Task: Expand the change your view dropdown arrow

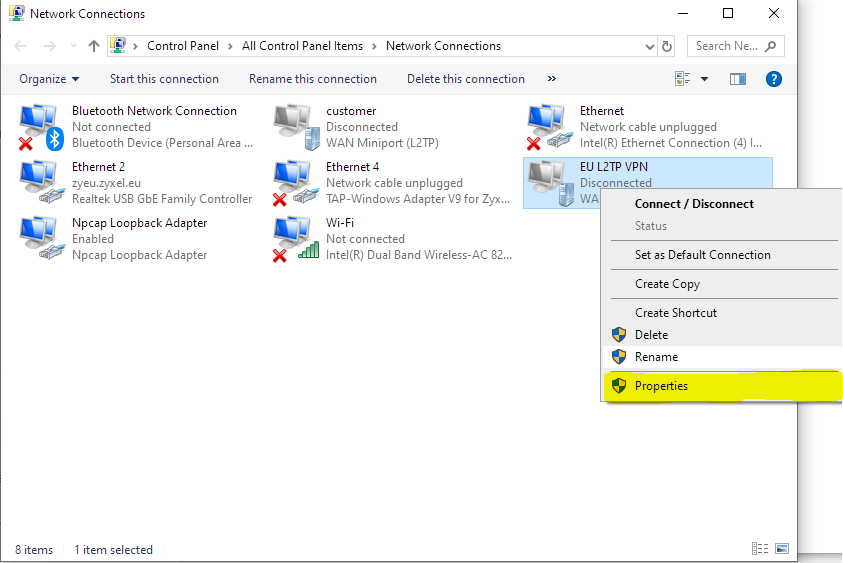Action: click(x=704, y=79)
